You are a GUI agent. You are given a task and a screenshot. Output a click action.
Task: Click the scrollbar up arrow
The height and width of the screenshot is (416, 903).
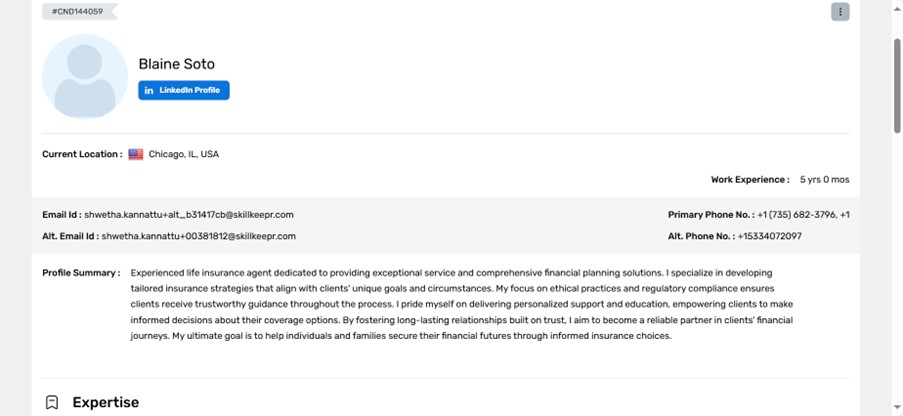[896, 5]
